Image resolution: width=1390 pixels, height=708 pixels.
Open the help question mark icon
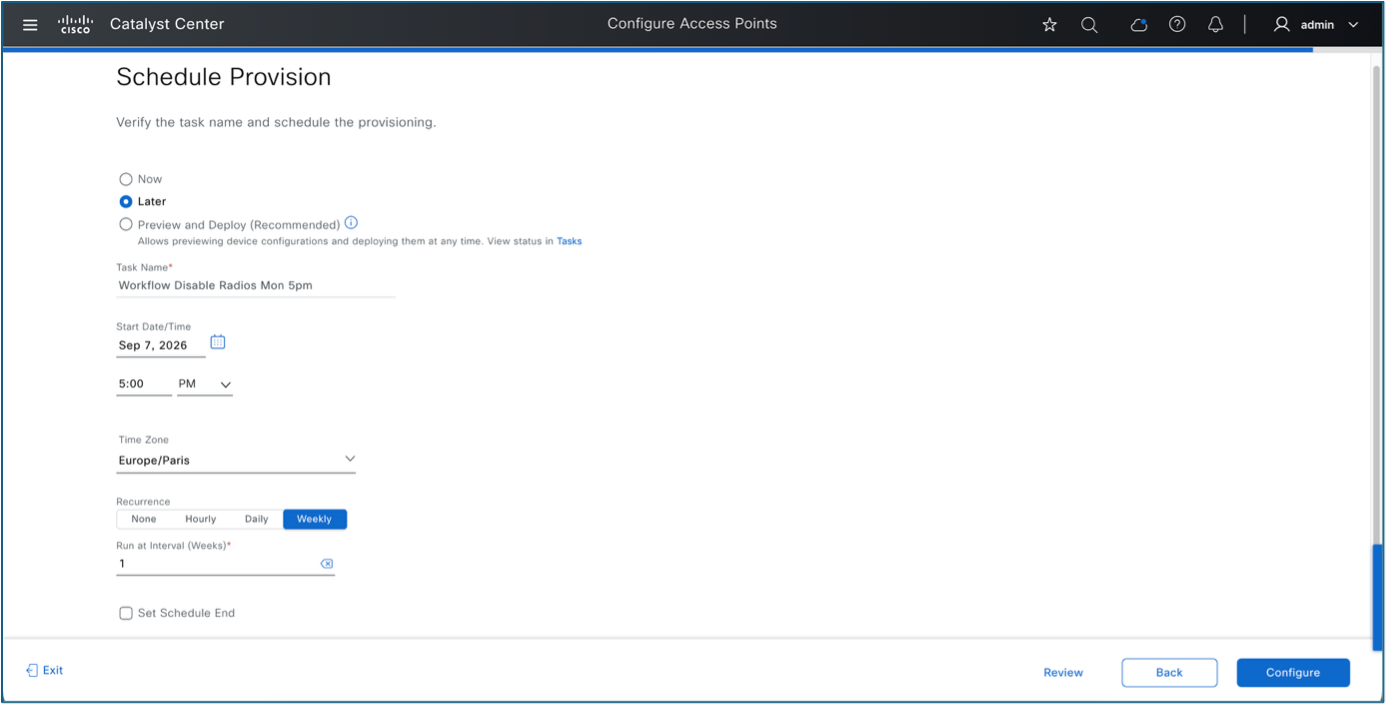[x=1177, y=25]
